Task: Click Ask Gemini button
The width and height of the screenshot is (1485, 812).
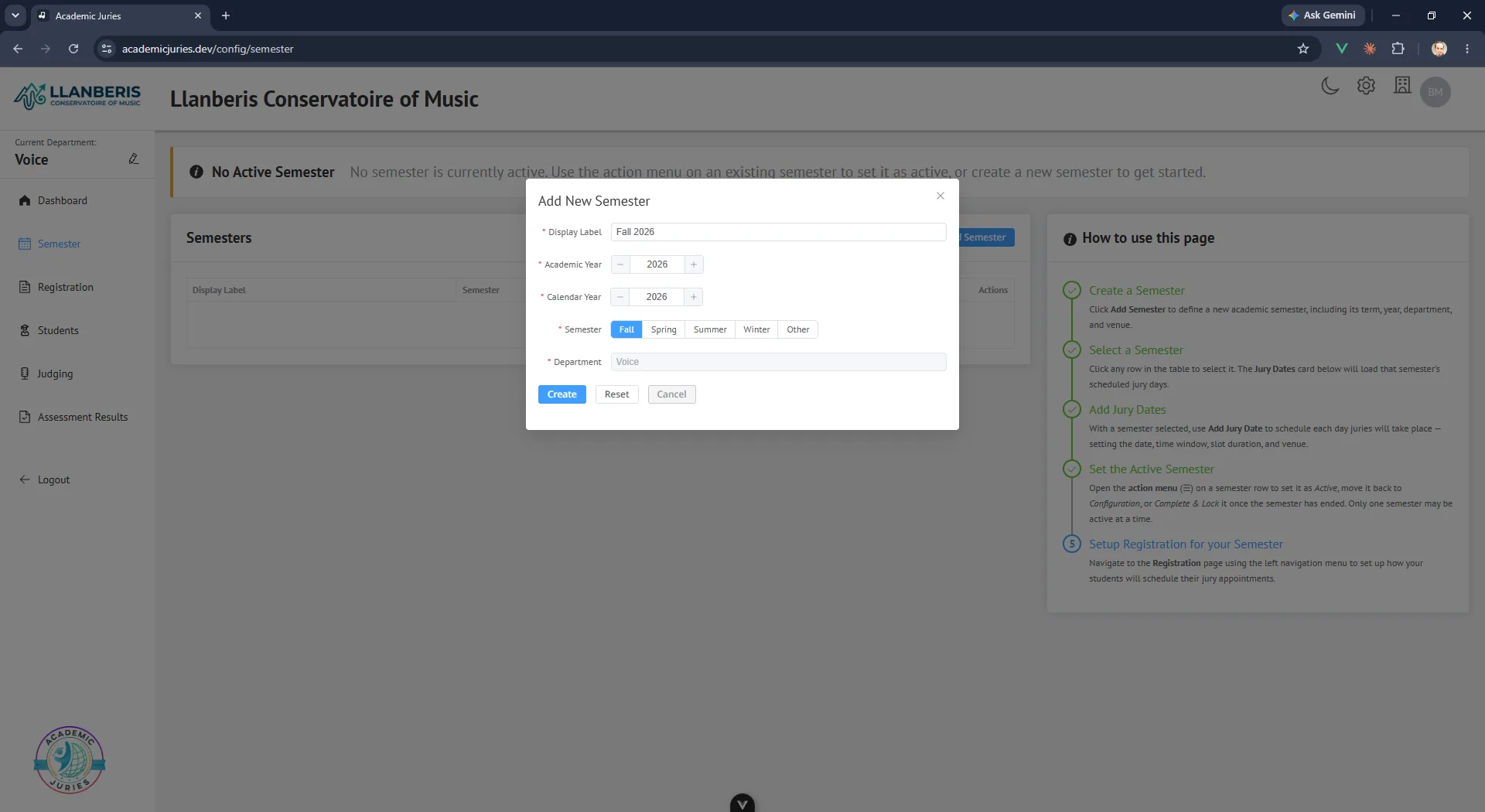Action: (x=1323, y=15)
